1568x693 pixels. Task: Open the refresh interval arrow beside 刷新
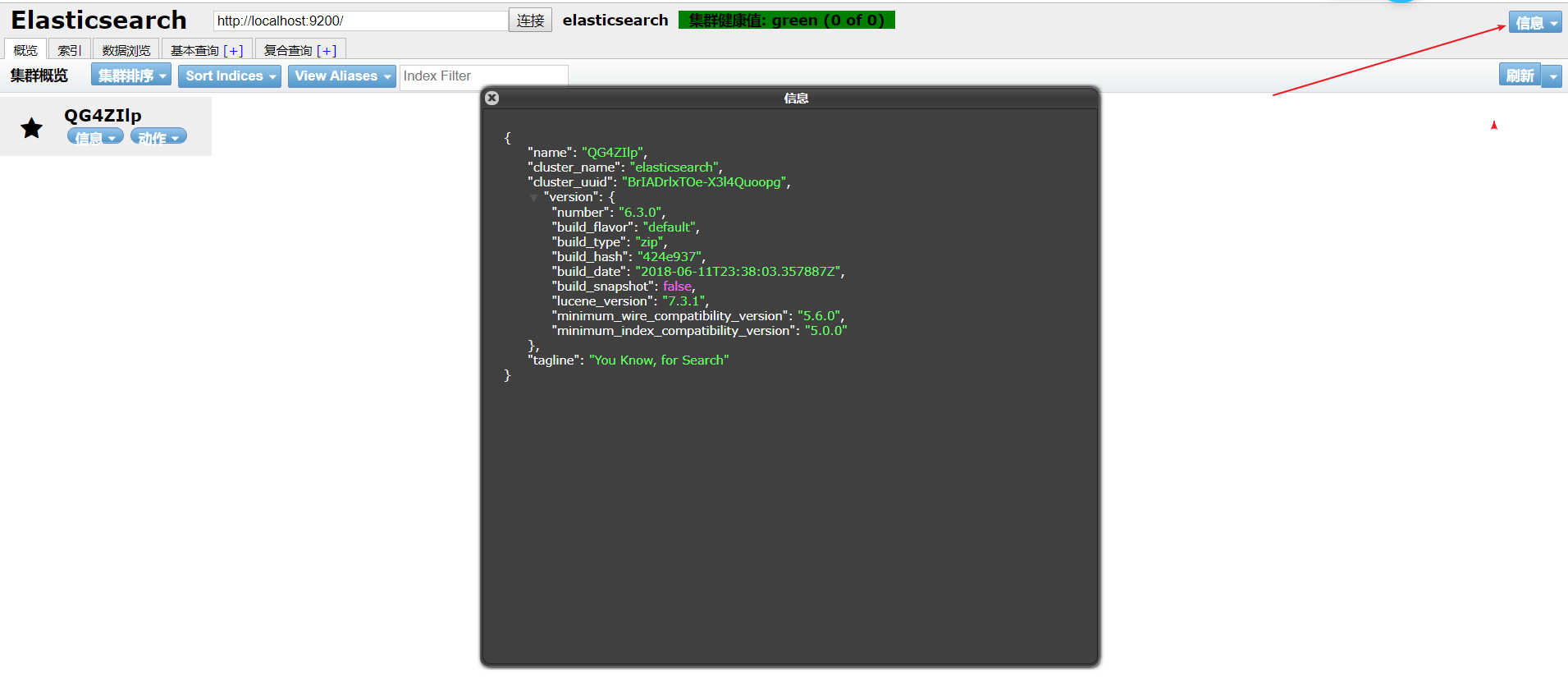click(x=1552, y=76)
